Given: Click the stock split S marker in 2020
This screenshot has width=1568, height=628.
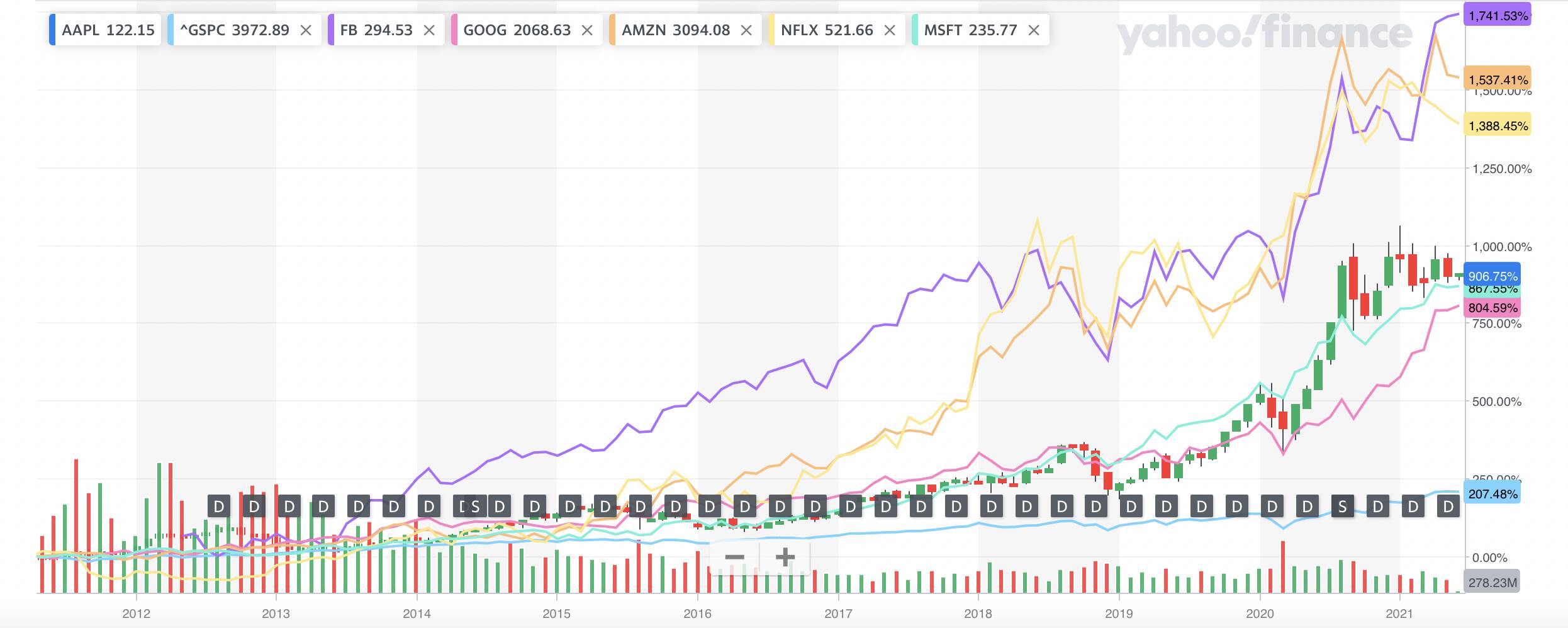Looking at the screenshot, I should click(x=1342, y=507).
